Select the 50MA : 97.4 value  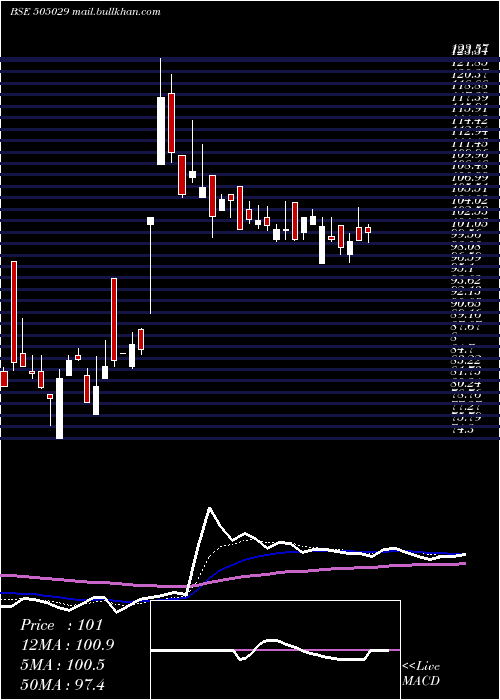pyautogui.click(x=62, y=684)
